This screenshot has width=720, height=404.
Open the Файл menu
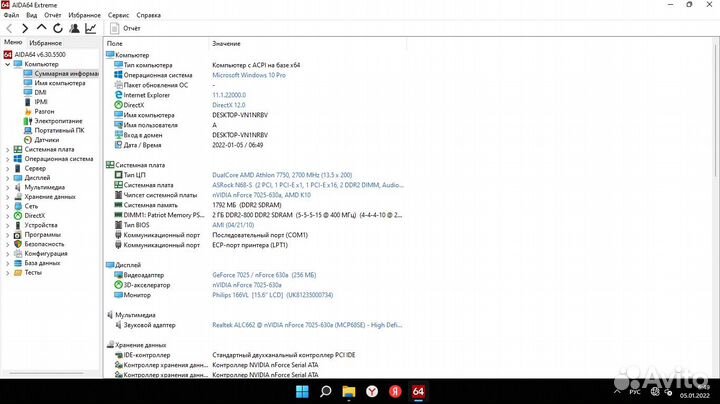pos(11,15)
